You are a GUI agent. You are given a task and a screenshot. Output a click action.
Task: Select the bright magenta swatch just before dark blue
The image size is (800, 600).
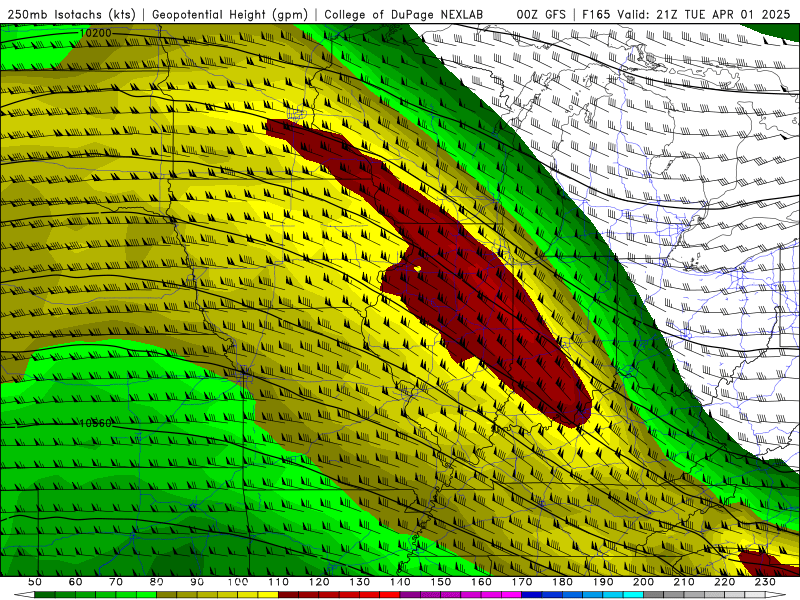point(511,595)
